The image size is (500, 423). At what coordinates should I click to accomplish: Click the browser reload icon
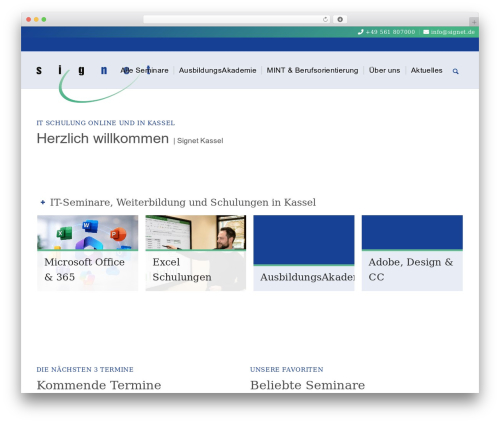click(325, 19)
